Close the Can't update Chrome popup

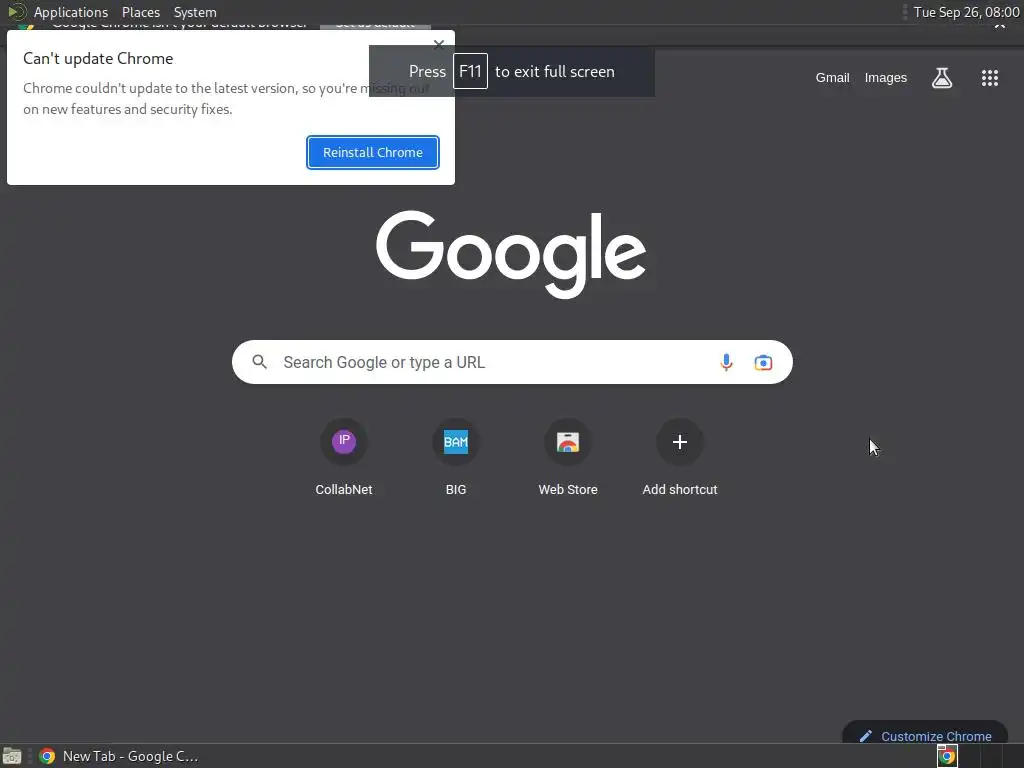[x=439, y=44]
